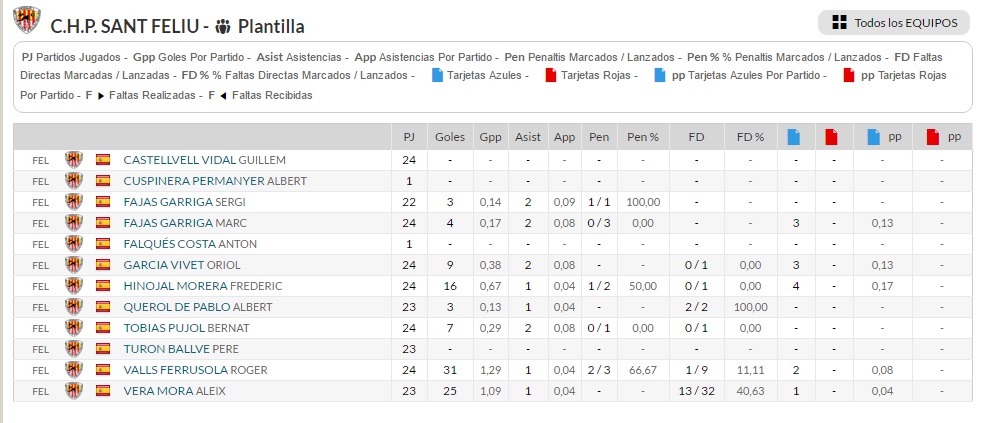
Task: Click the team crest in Castellvell Vidal row
Action: click(x=73, y=160)
